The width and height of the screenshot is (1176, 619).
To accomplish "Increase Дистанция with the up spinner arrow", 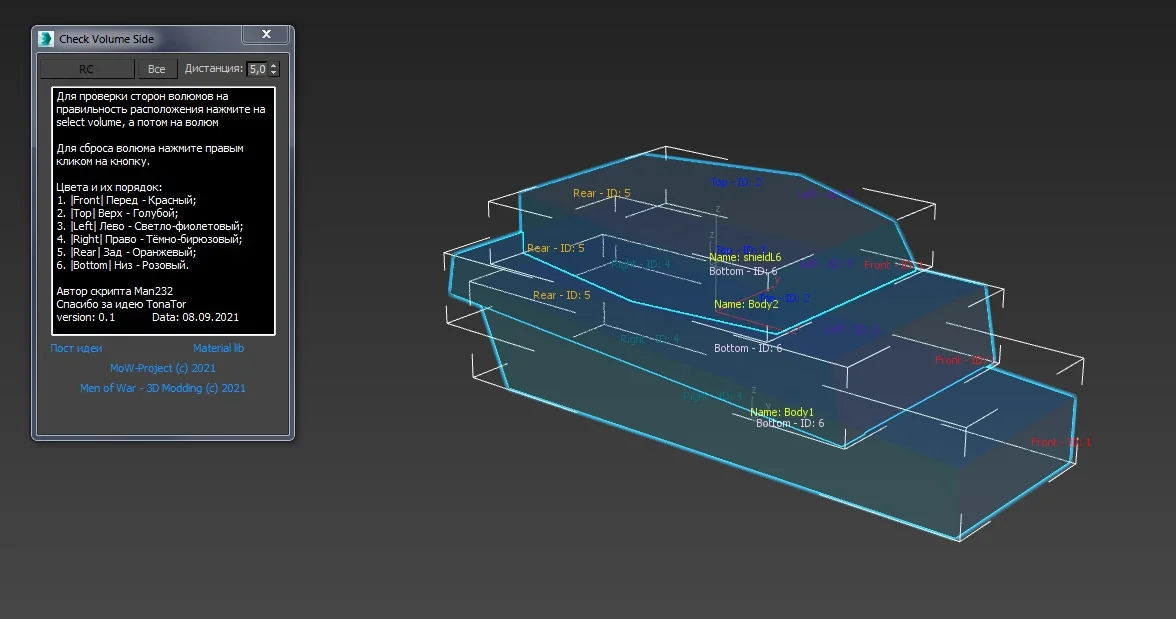I will tap(274, 65).
